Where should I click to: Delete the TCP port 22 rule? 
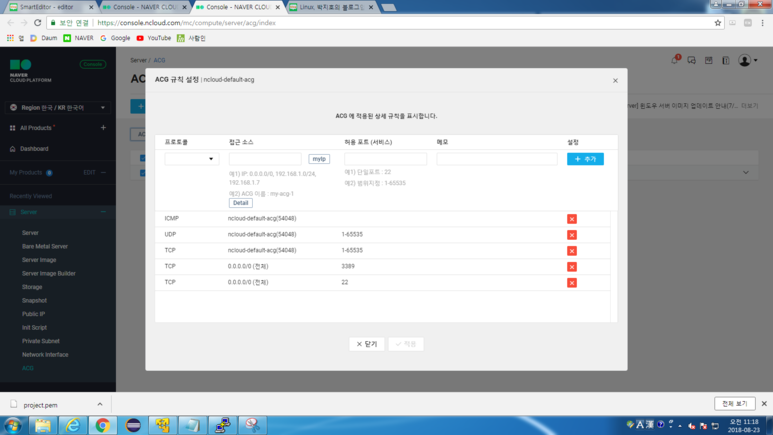571,283
